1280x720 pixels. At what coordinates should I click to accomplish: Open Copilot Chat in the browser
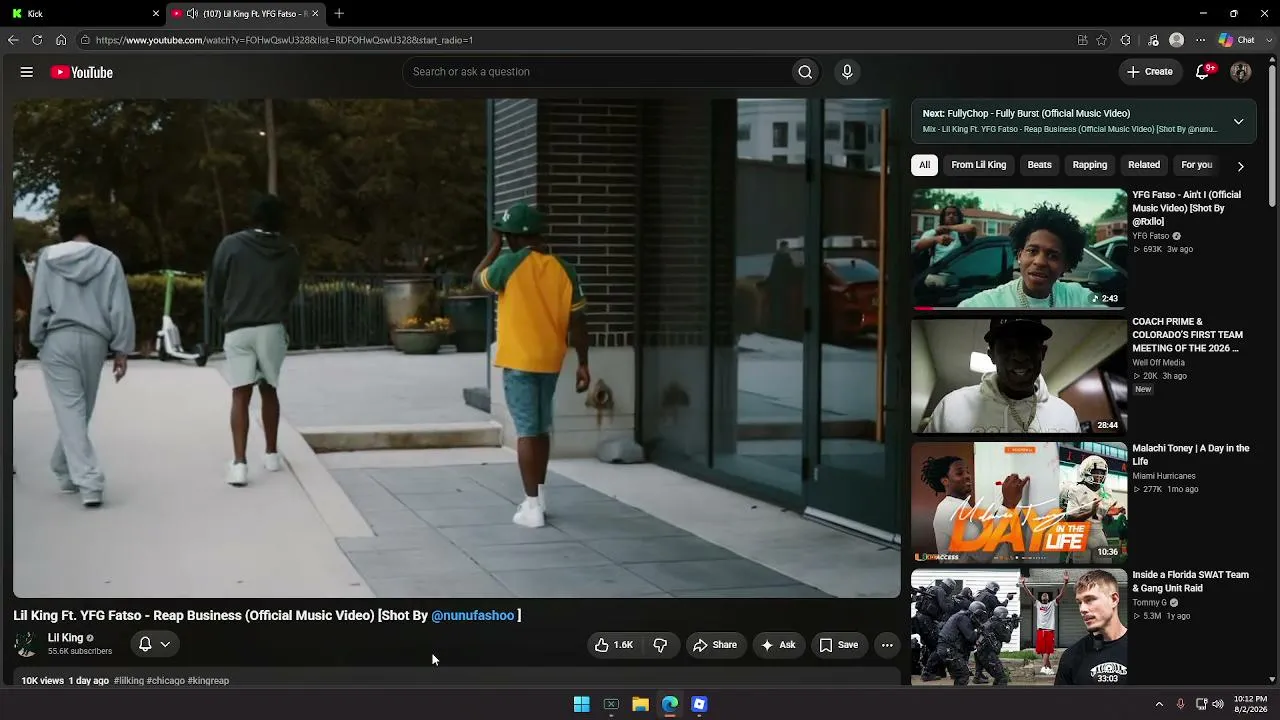coord(1236,40)
